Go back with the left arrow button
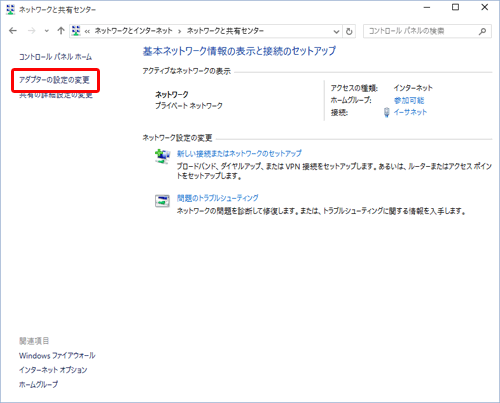500x403 pixels. pyautogui.click(x=13, y=31)
